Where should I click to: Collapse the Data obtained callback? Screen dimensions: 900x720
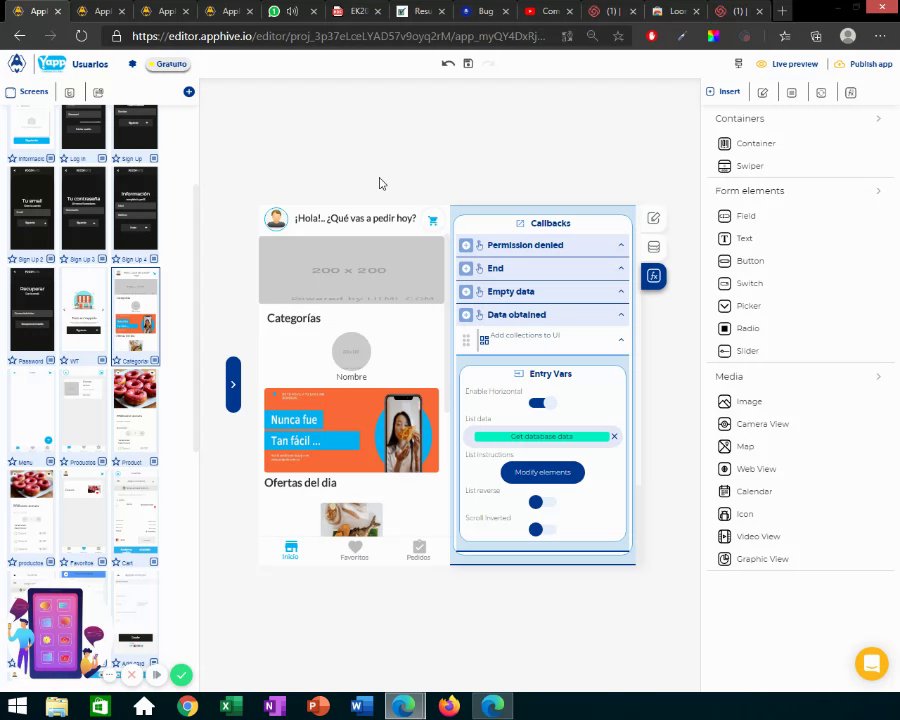point(621,315)
